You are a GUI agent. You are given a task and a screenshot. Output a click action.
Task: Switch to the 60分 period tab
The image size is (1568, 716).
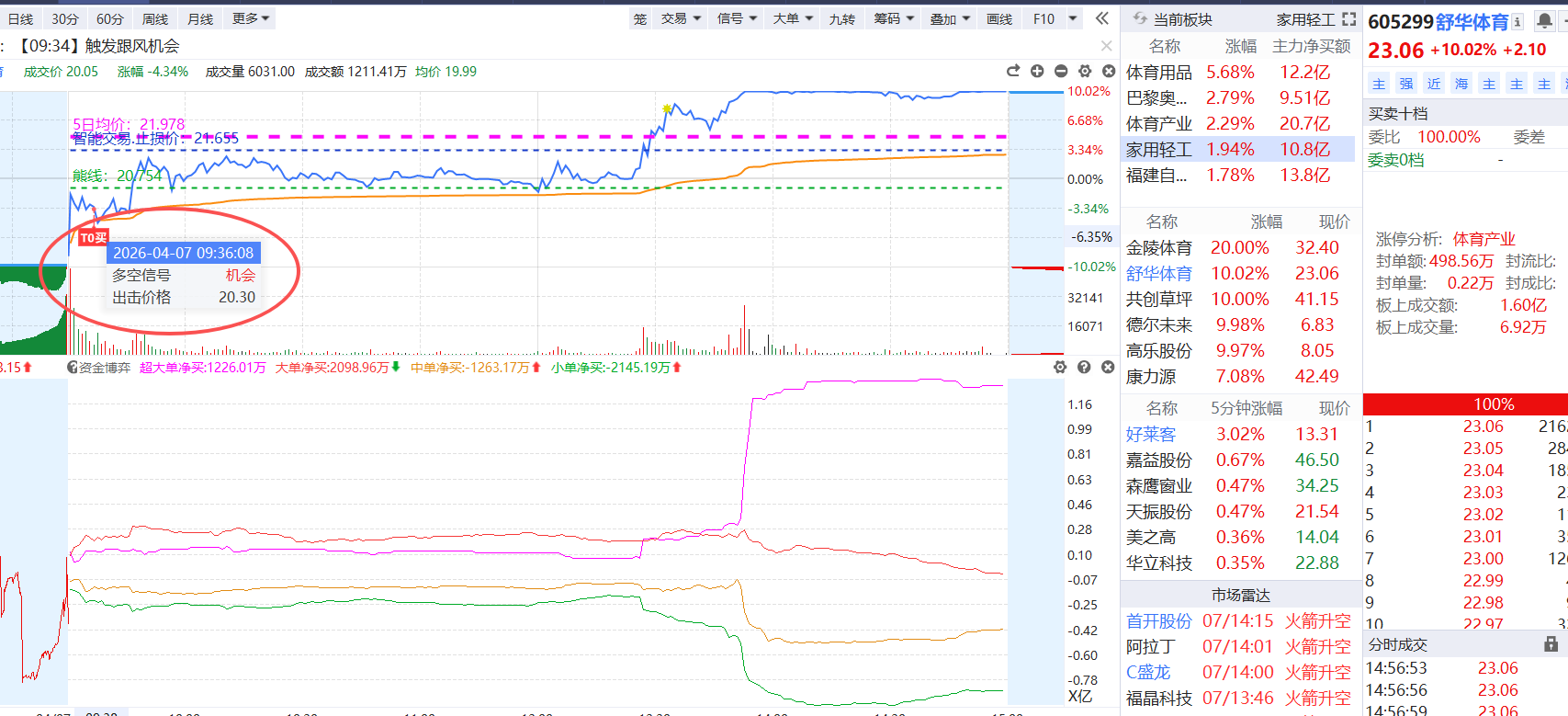point(109,18)
